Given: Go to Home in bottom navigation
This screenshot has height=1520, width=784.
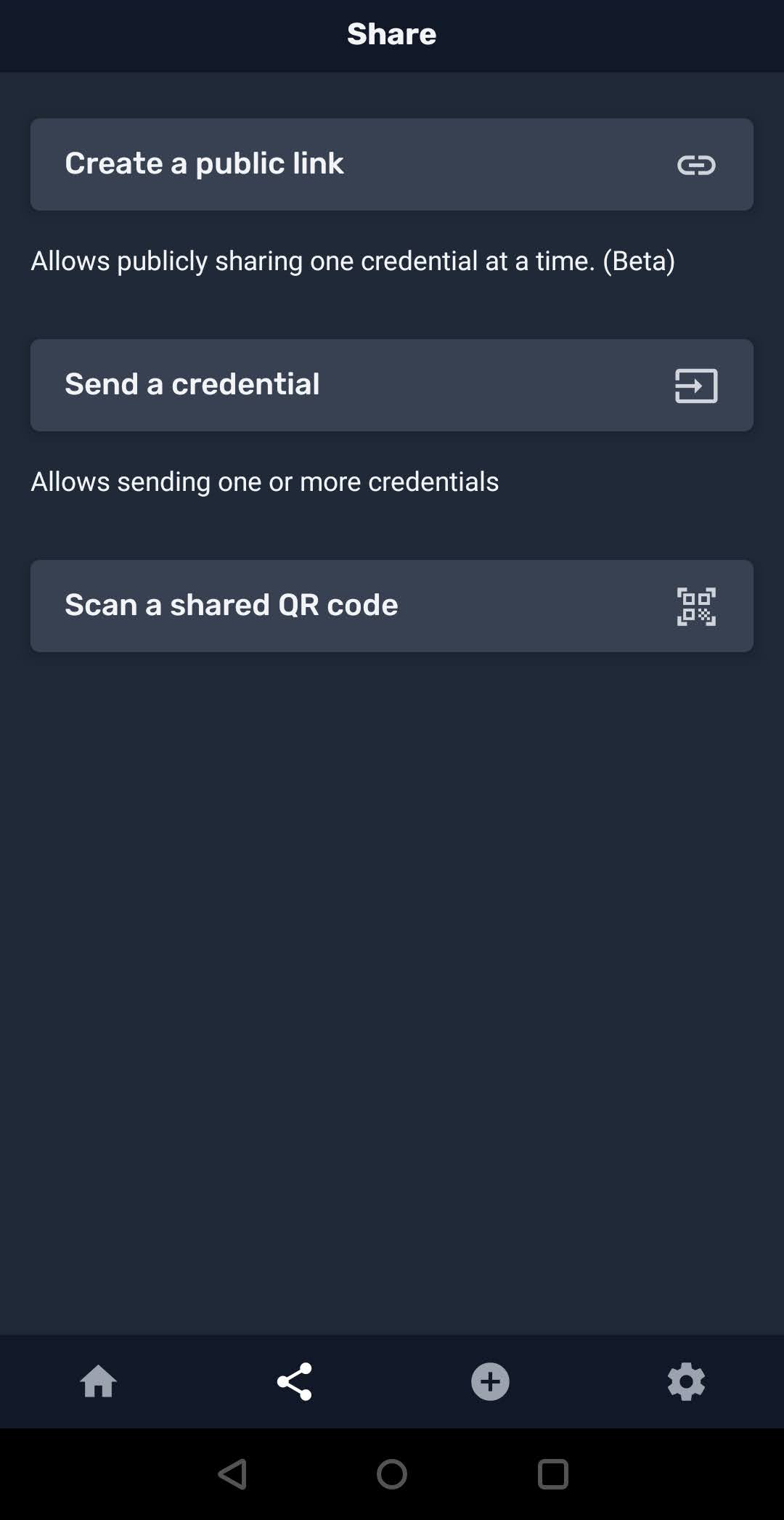Looking at the screenshot, I should click(98, 1381).
